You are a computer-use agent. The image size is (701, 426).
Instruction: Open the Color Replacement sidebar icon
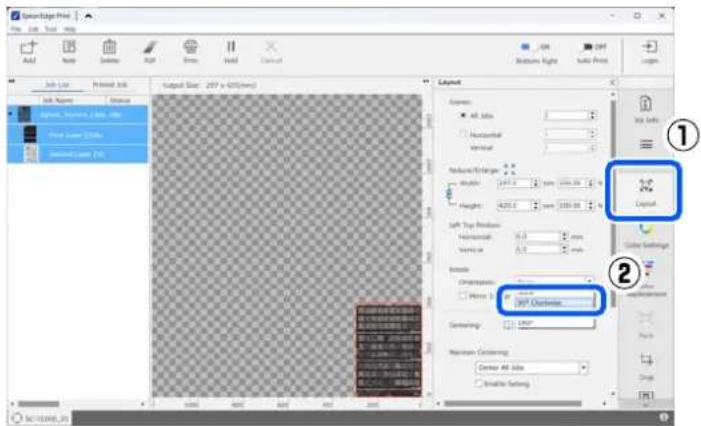point(647,270)
